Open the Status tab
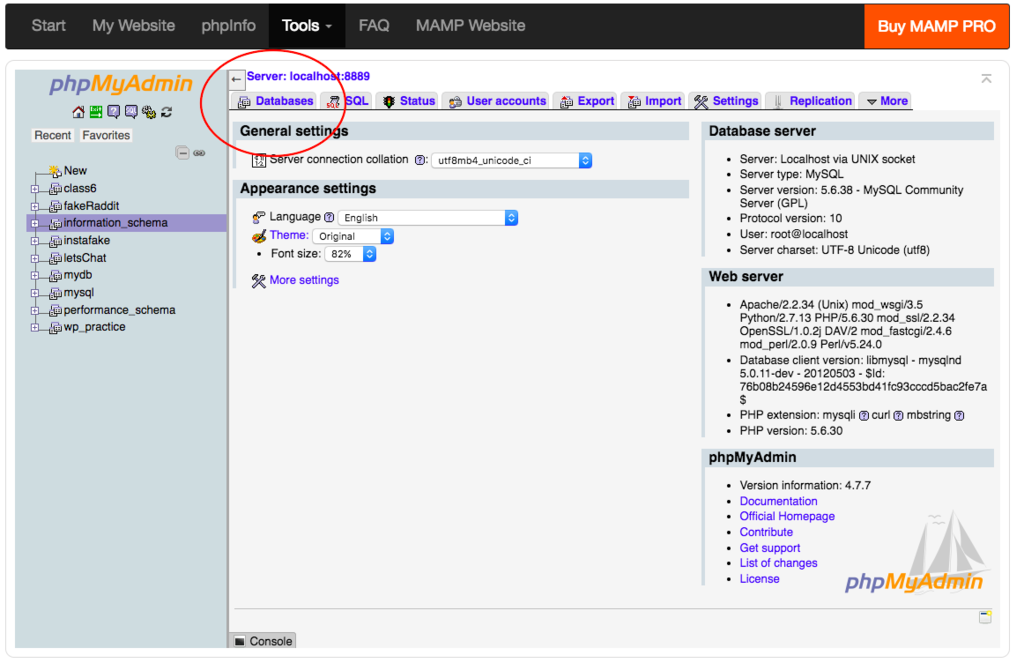The height and width of the screenshot is (663, 1024). click(x=409, y=101)
